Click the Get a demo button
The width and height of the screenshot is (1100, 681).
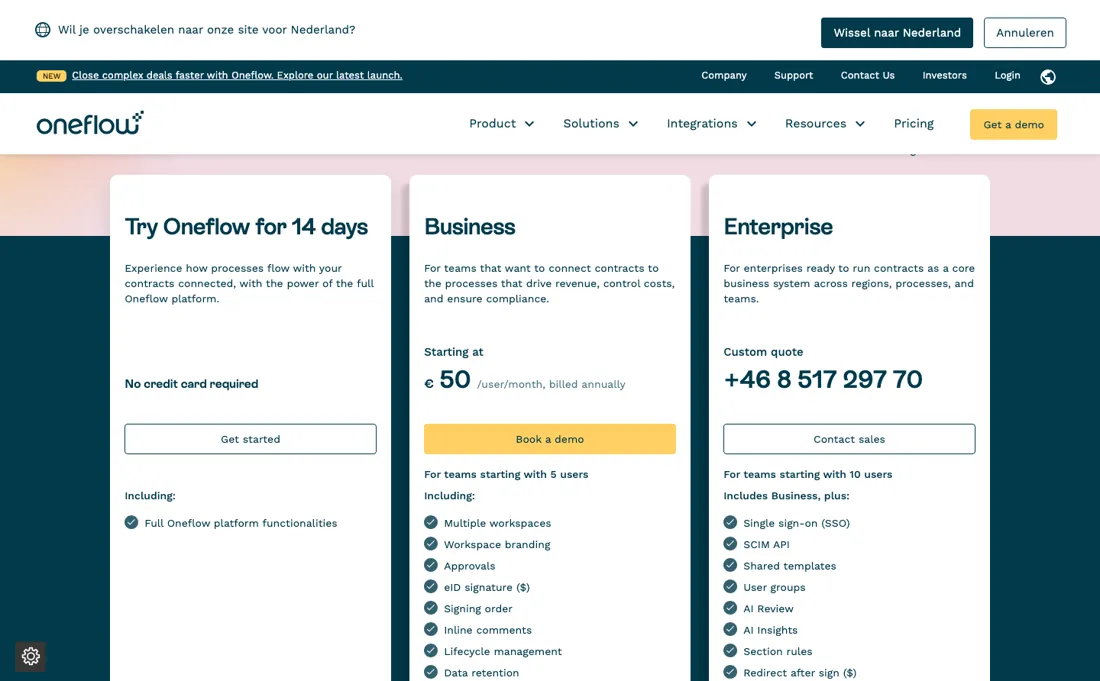pyautogui.click(x=1013, y=125)
